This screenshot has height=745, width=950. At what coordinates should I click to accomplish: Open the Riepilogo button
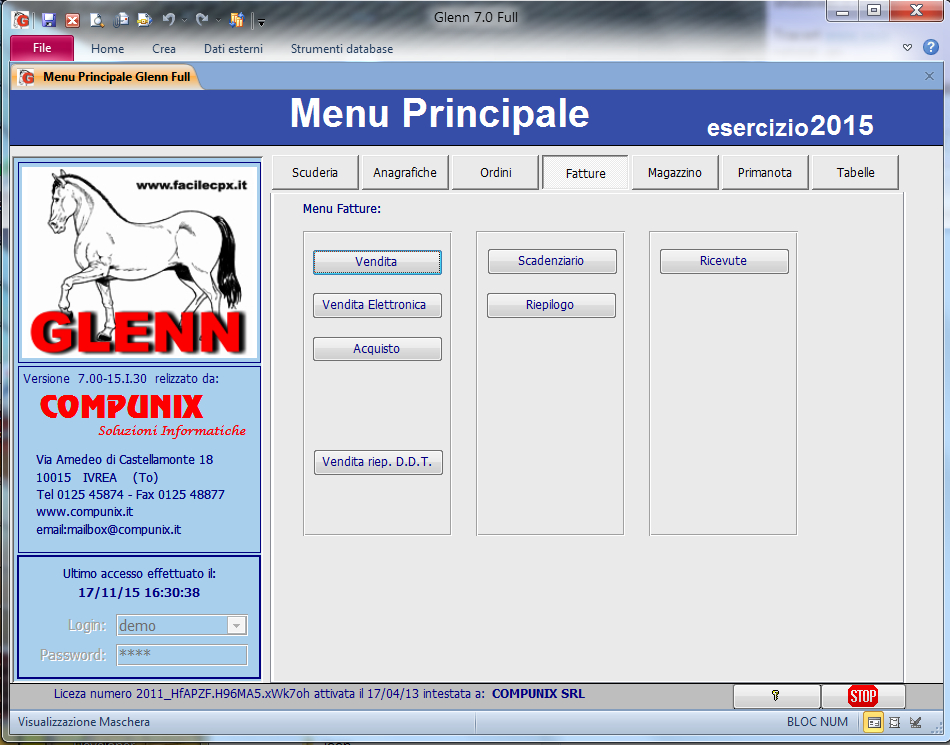click(x=551, y=305)
